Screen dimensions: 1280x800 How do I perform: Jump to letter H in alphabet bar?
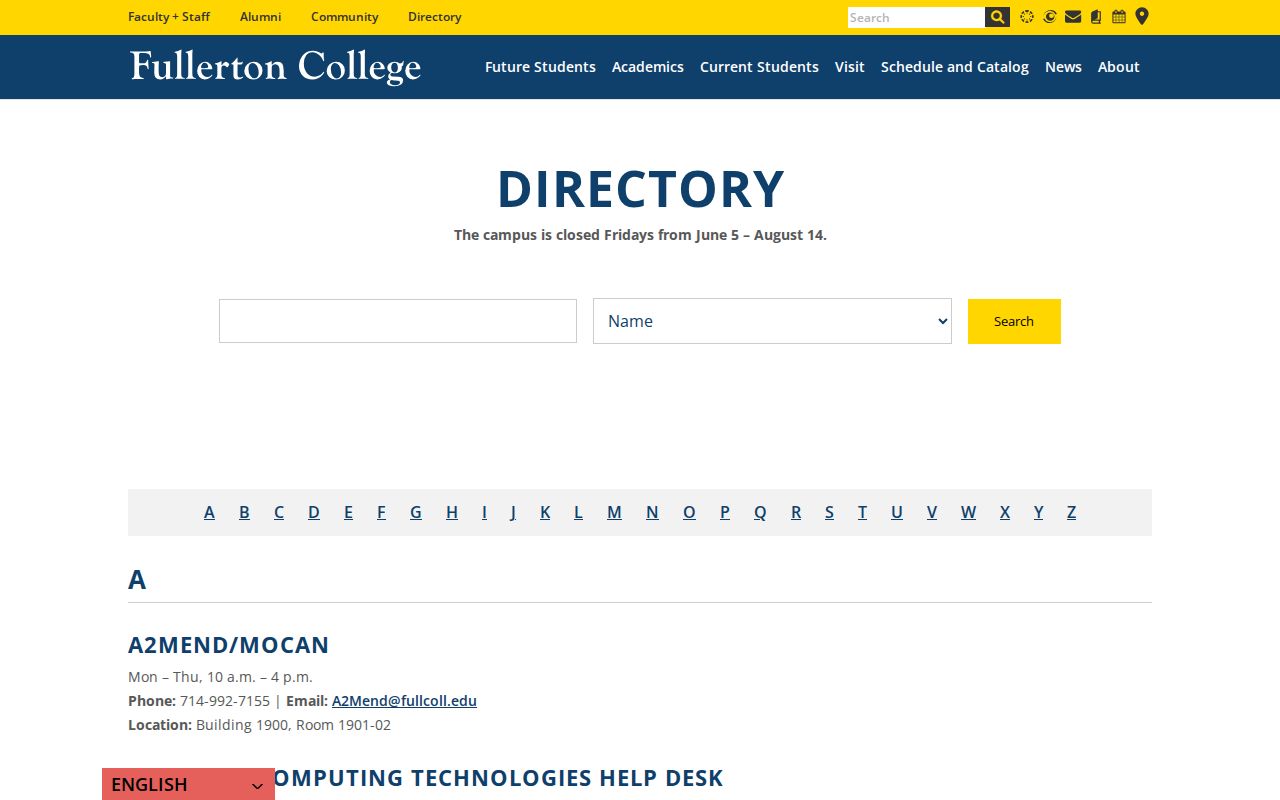(x=452, y=512)
